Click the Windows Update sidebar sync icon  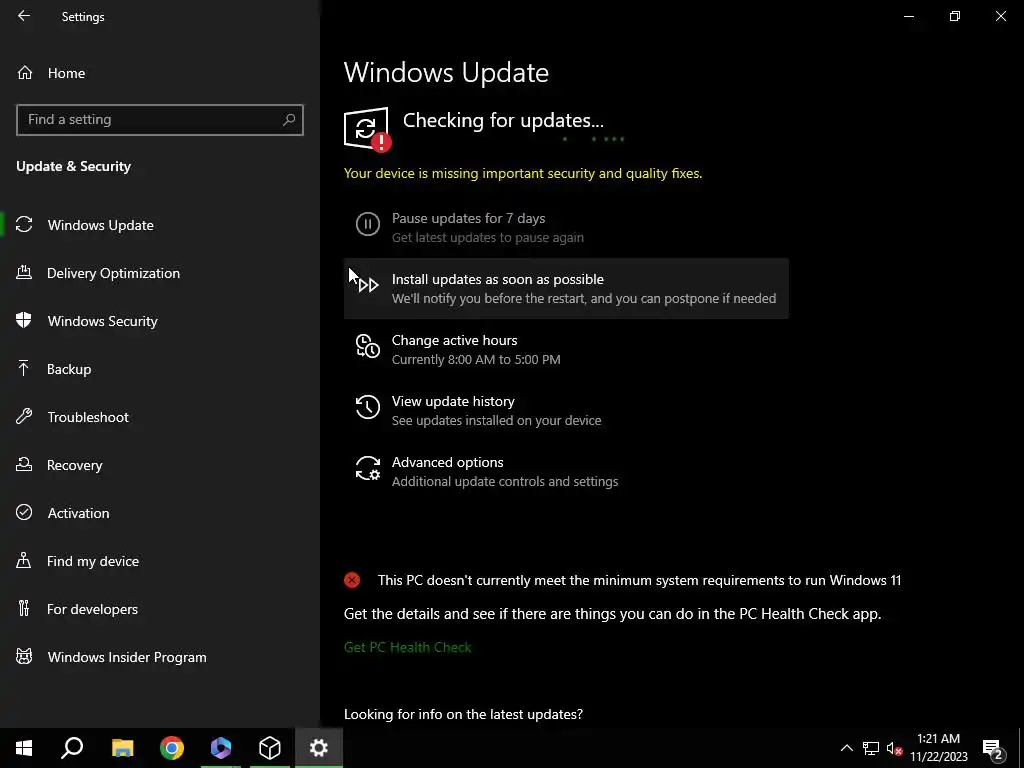click(x=24, y=225)
